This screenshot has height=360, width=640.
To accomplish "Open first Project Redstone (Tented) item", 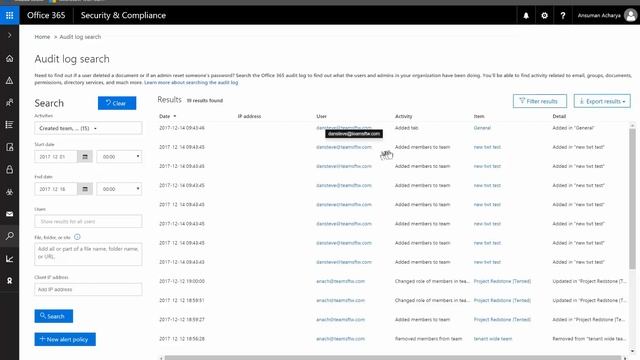I will tap(502, 281).
